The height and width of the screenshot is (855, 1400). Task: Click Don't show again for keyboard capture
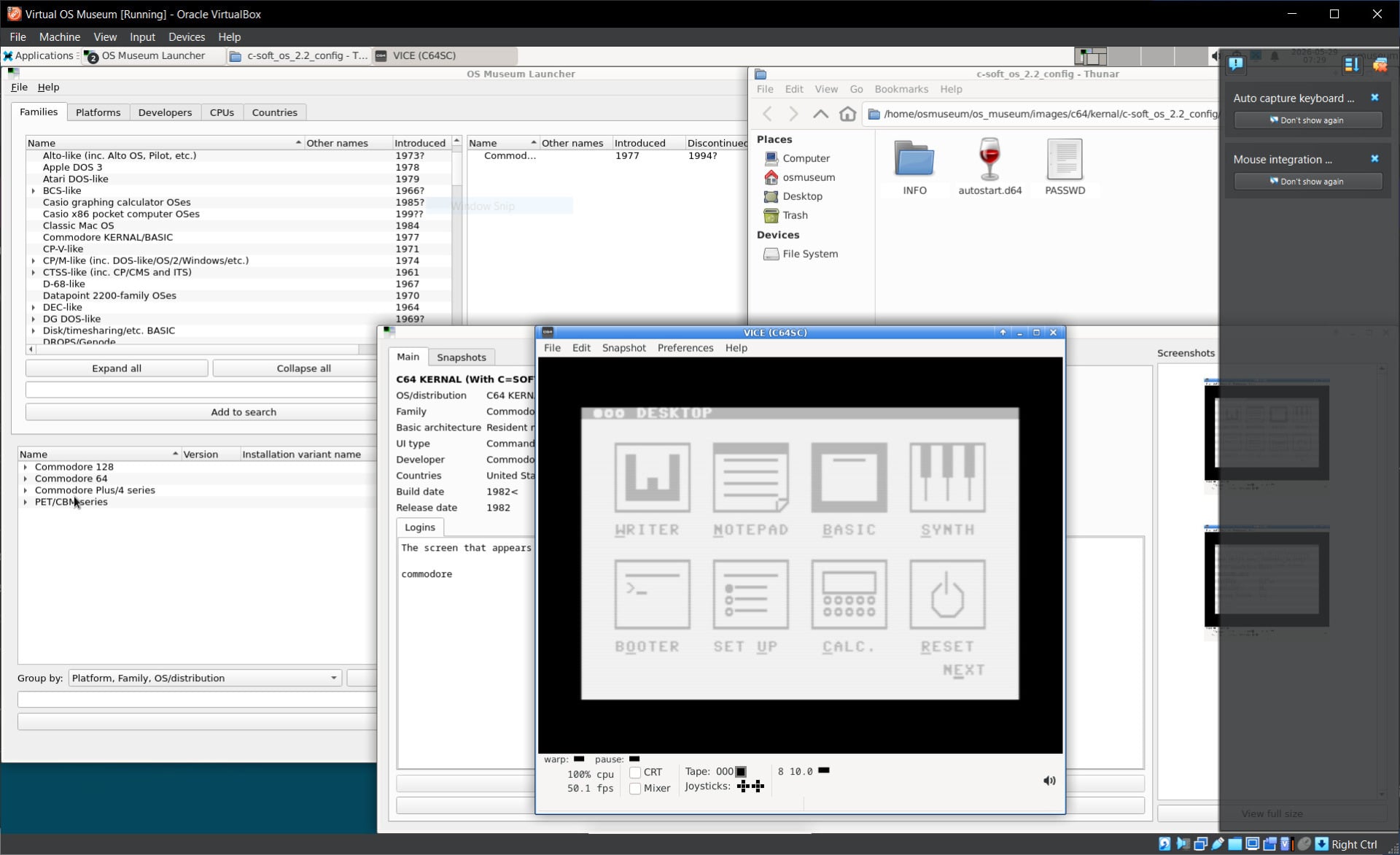pyautogui.click(x=1307, y=120)
